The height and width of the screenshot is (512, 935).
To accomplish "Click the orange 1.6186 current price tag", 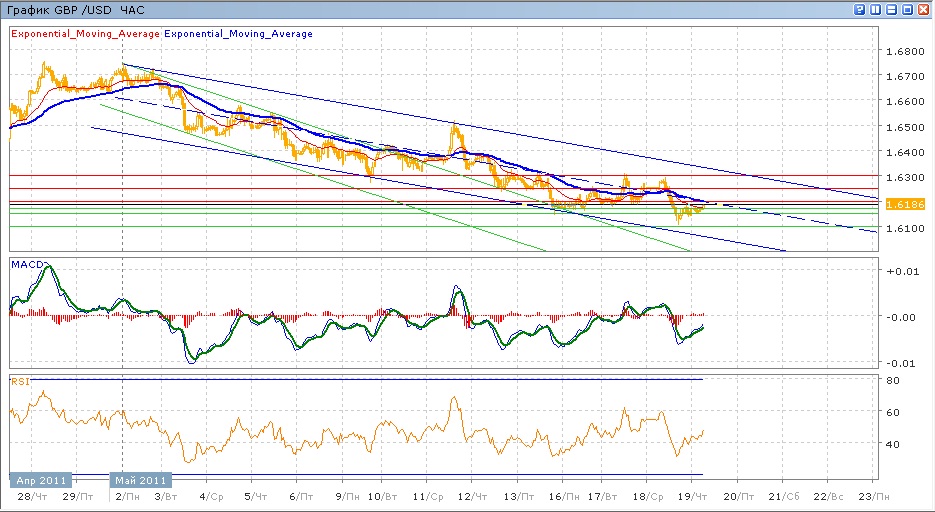I will tap(898, 204).
